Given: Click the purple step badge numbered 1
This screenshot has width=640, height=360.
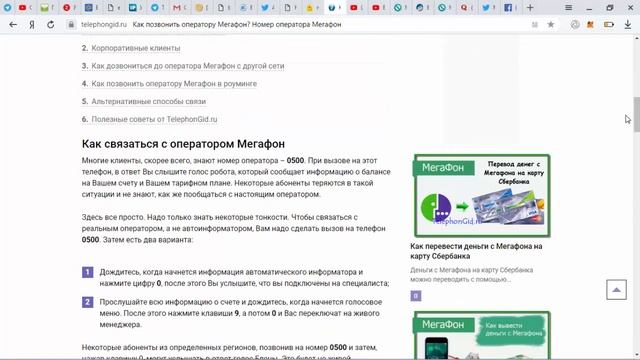Looking at the screenshot, I should (87, 272).
